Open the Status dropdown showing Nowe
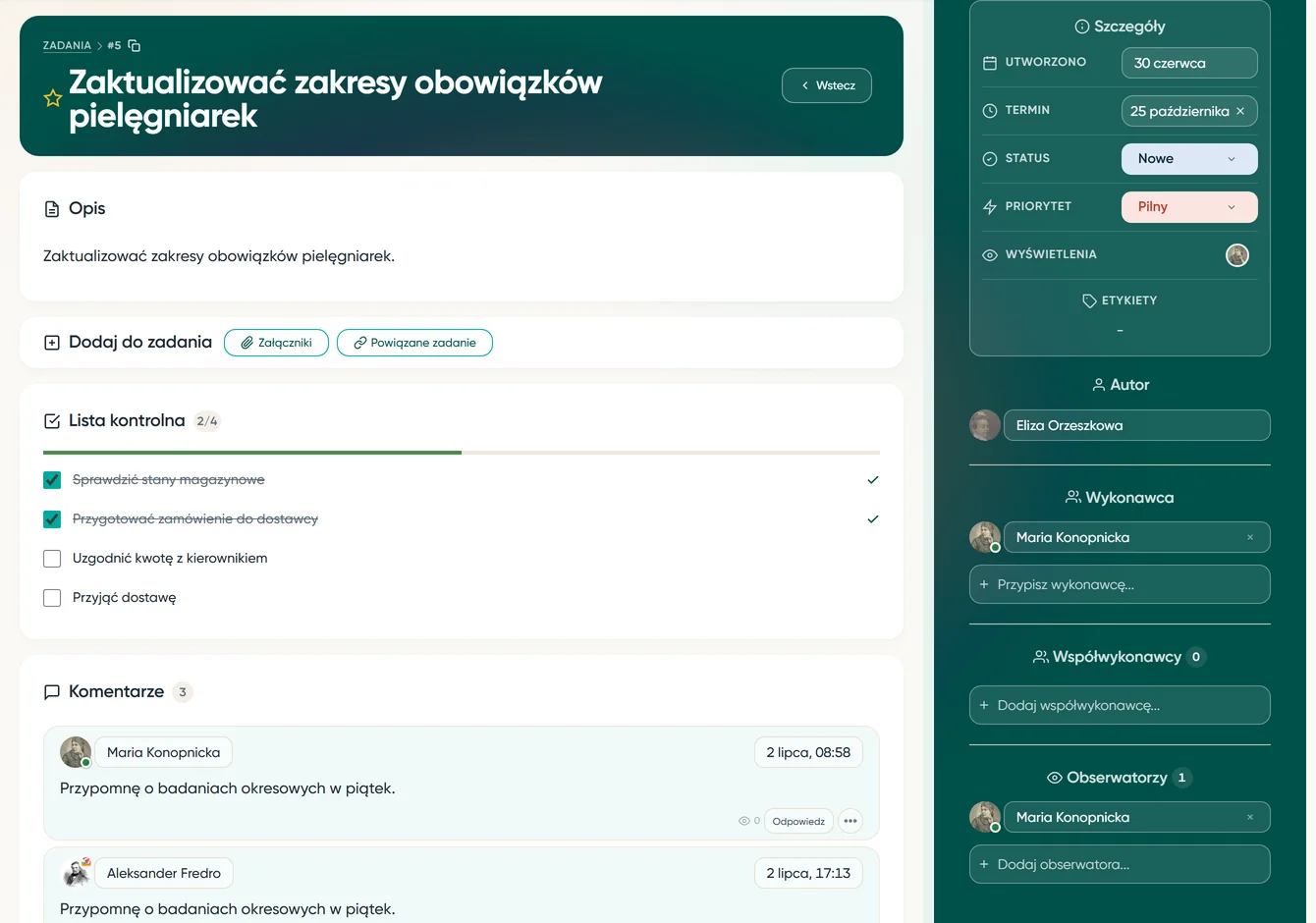Screen dimensions: 1316x923 click(1189, 159)
